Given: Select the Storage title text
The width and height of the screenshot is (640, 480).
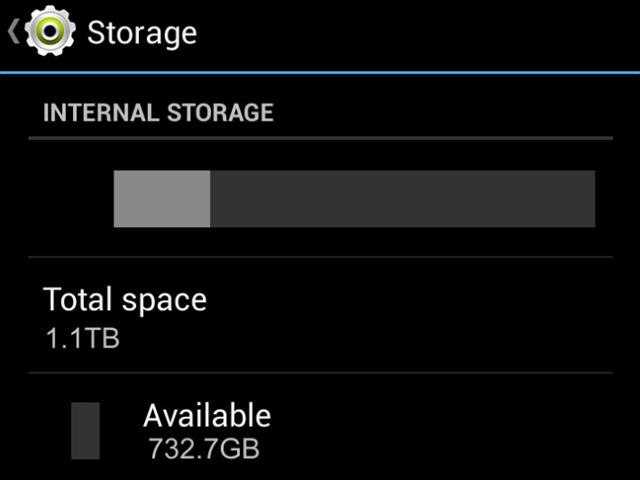Looking at the screenshot, I should tap(142, 33).
